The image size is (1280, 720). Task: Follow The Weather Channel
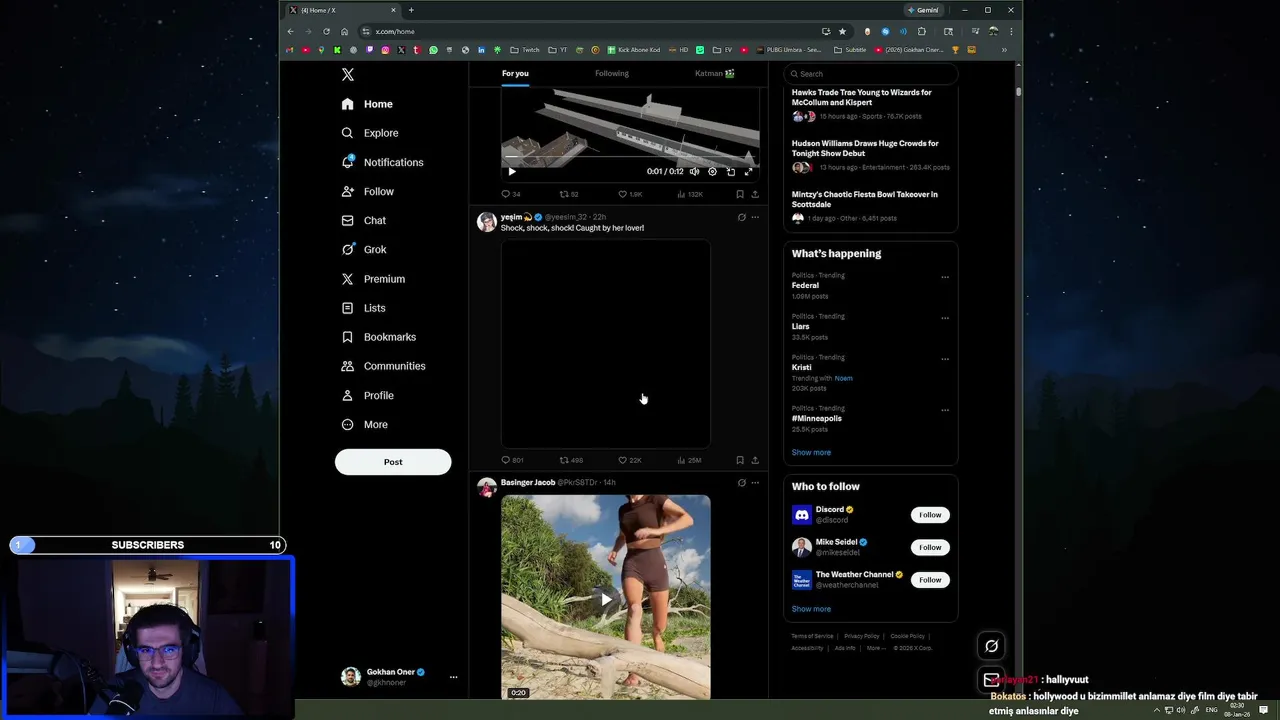pyautogui.click(x=930, y=580)
